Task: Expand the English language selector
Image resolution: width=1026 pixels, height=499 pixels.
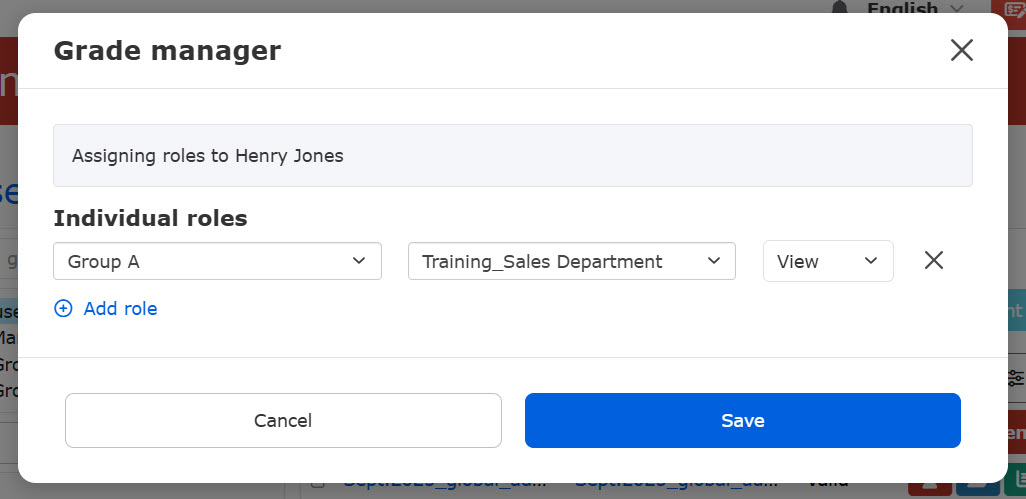Action: point(915,8)
